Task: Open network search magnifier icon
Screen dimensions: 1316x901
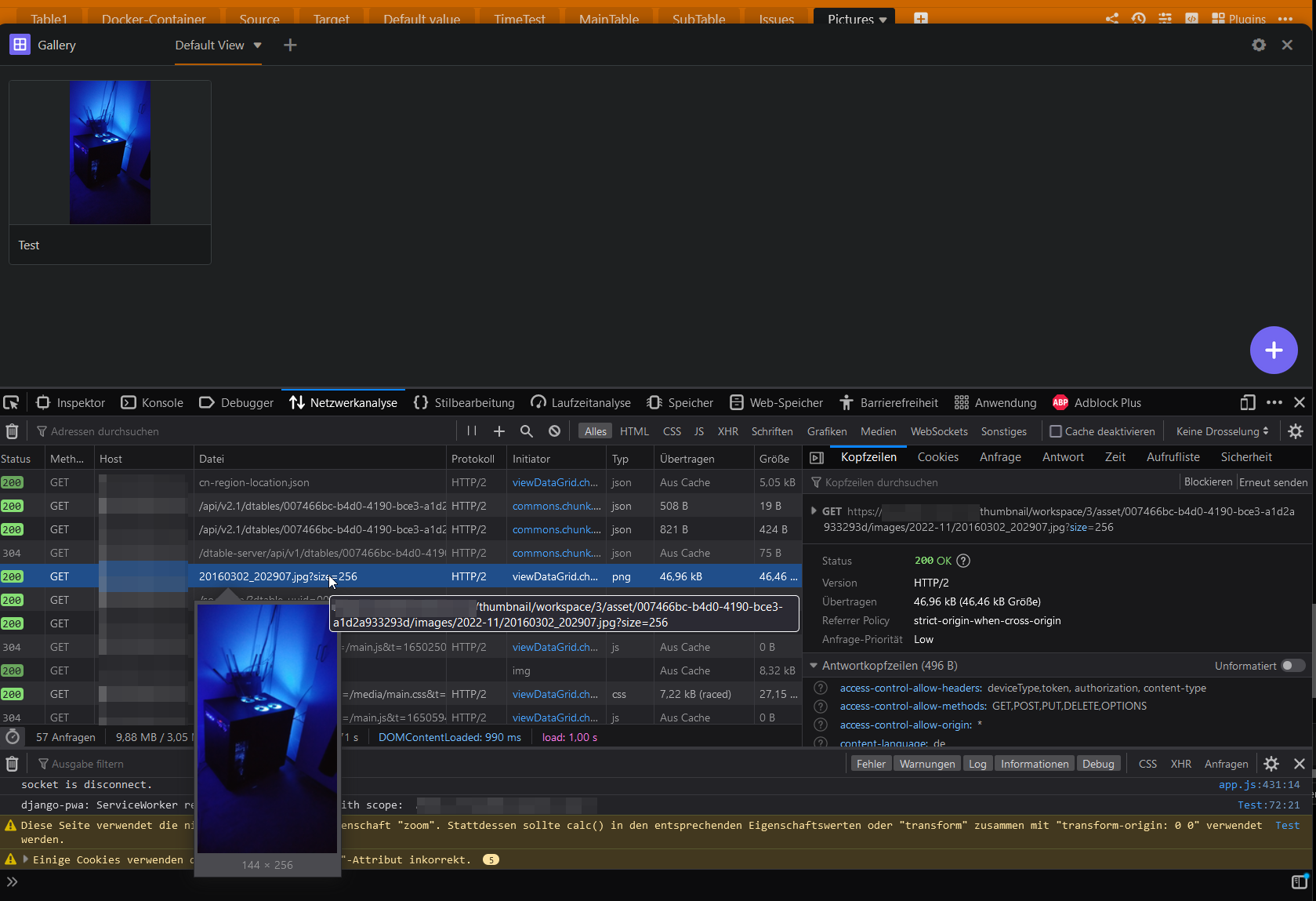Action: [x=527, y=431]
